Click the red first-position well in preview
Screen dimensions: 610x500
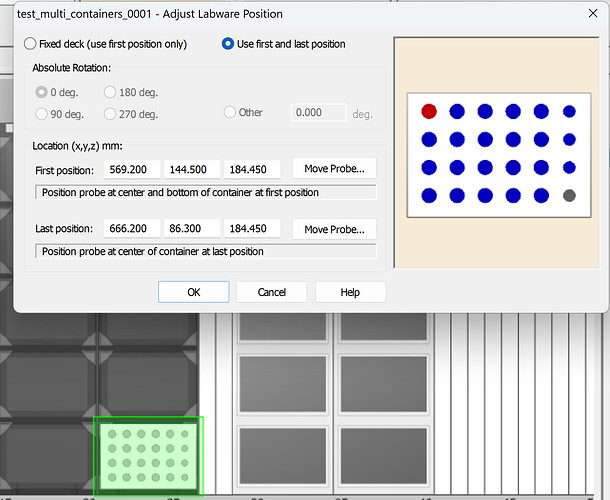pyautogui.click(x=429, y=111)
